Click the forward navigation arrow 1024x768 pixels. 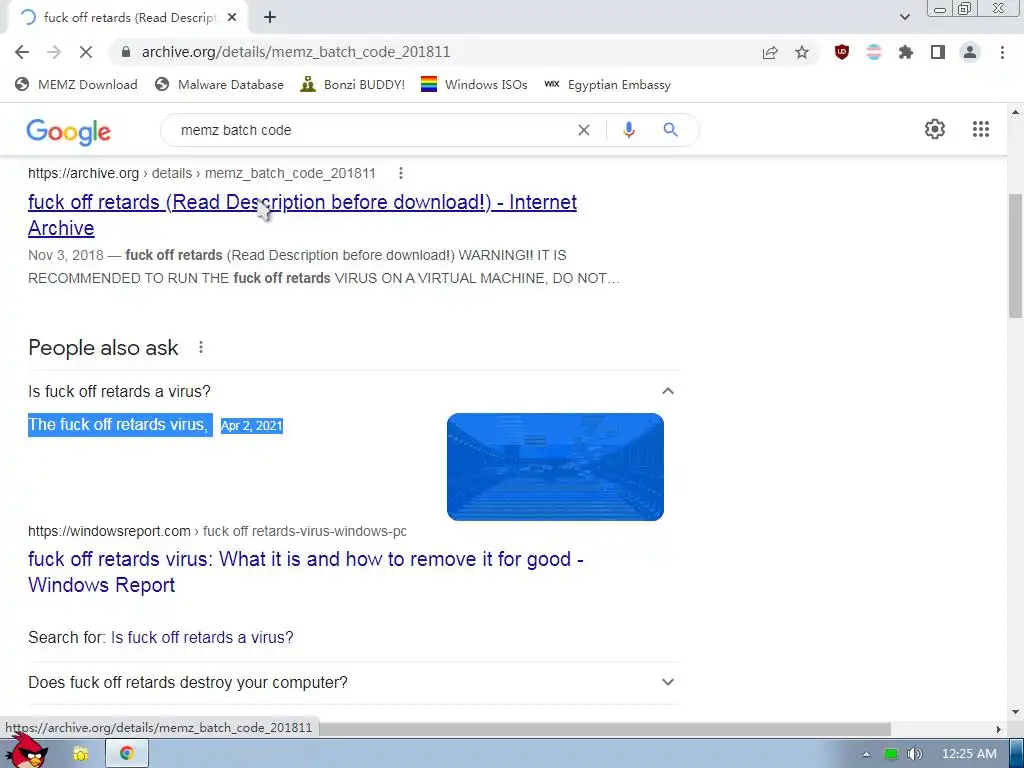click(x=54, y=52)
